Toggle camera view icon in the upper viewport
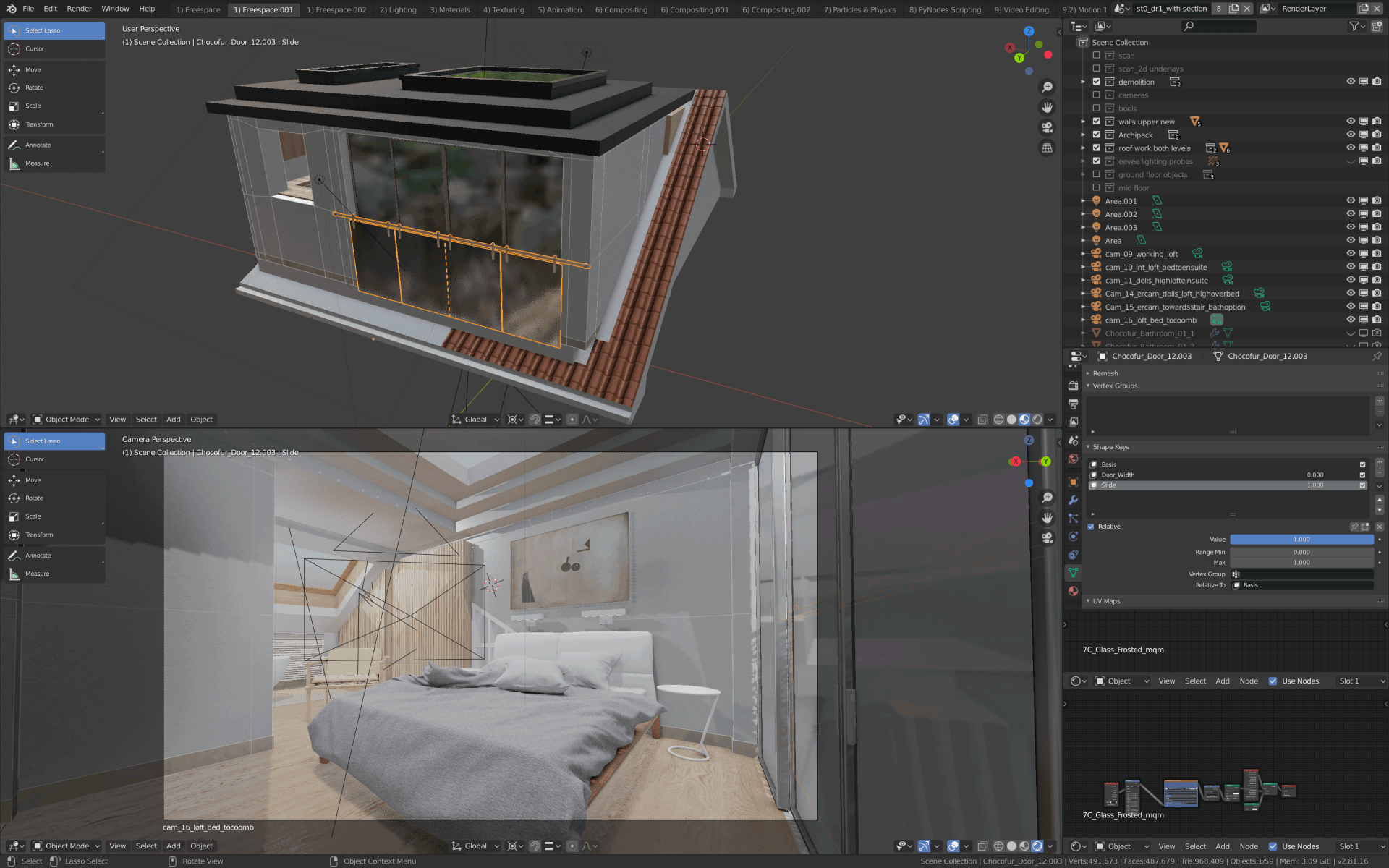 click(1047, 128)
